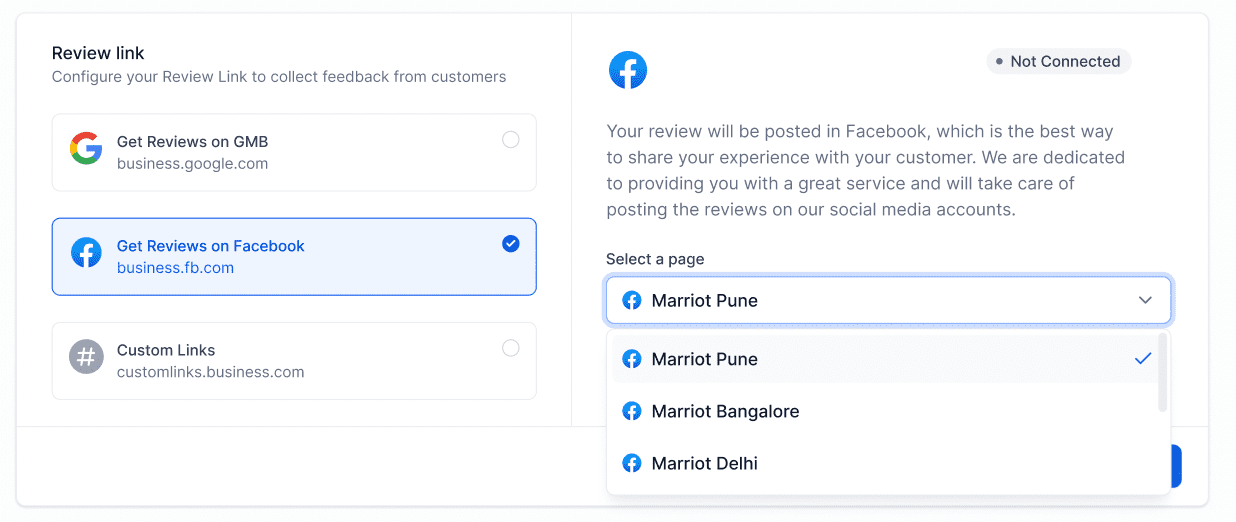Select the Custom Links radio button
Viewport: 1236px width, 522px height.
tap(511, 348)
